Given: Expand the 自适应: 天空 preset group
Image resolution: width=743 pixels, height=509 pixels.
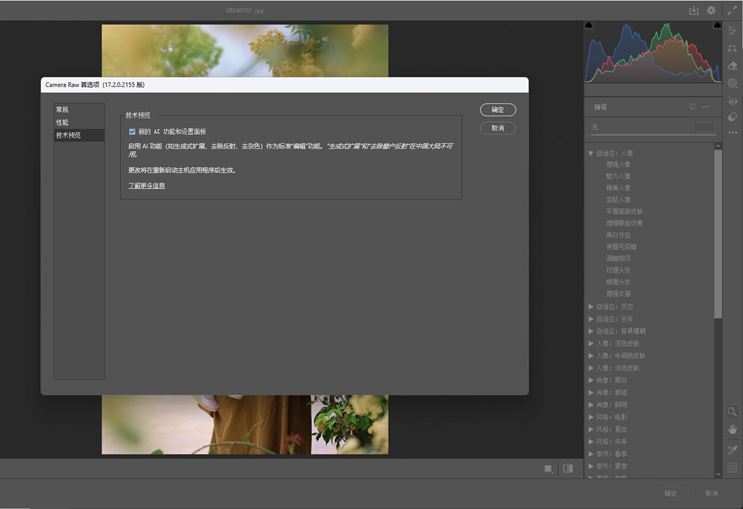Looking at the screenshot, I should [591, 307].
